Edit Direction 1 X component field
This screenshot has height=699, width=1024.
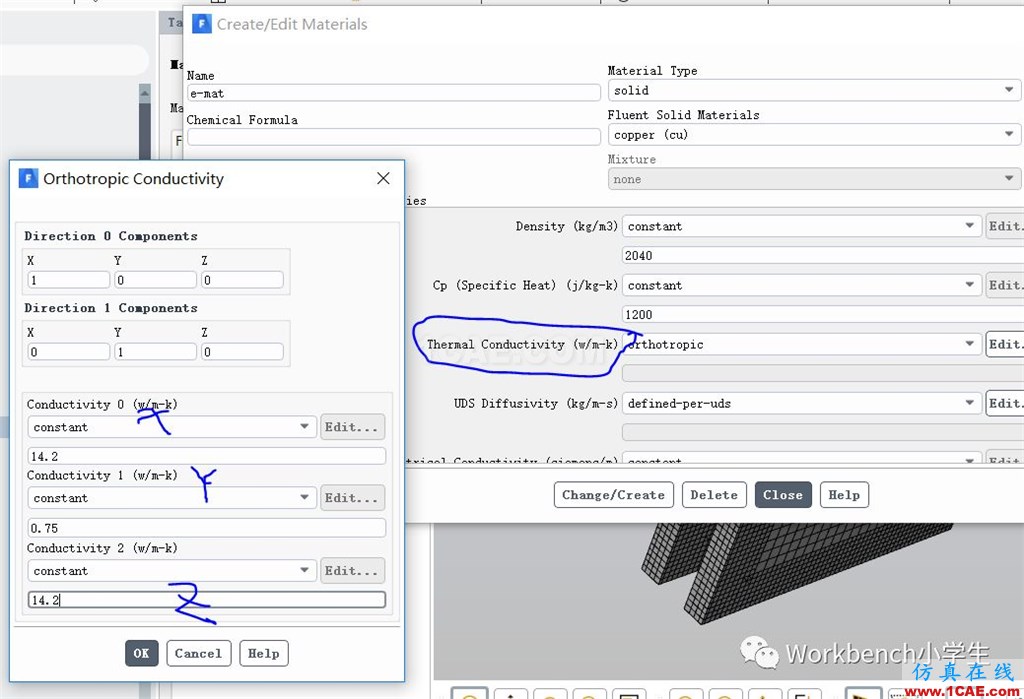pyautogui.click(x=69, y=352)
